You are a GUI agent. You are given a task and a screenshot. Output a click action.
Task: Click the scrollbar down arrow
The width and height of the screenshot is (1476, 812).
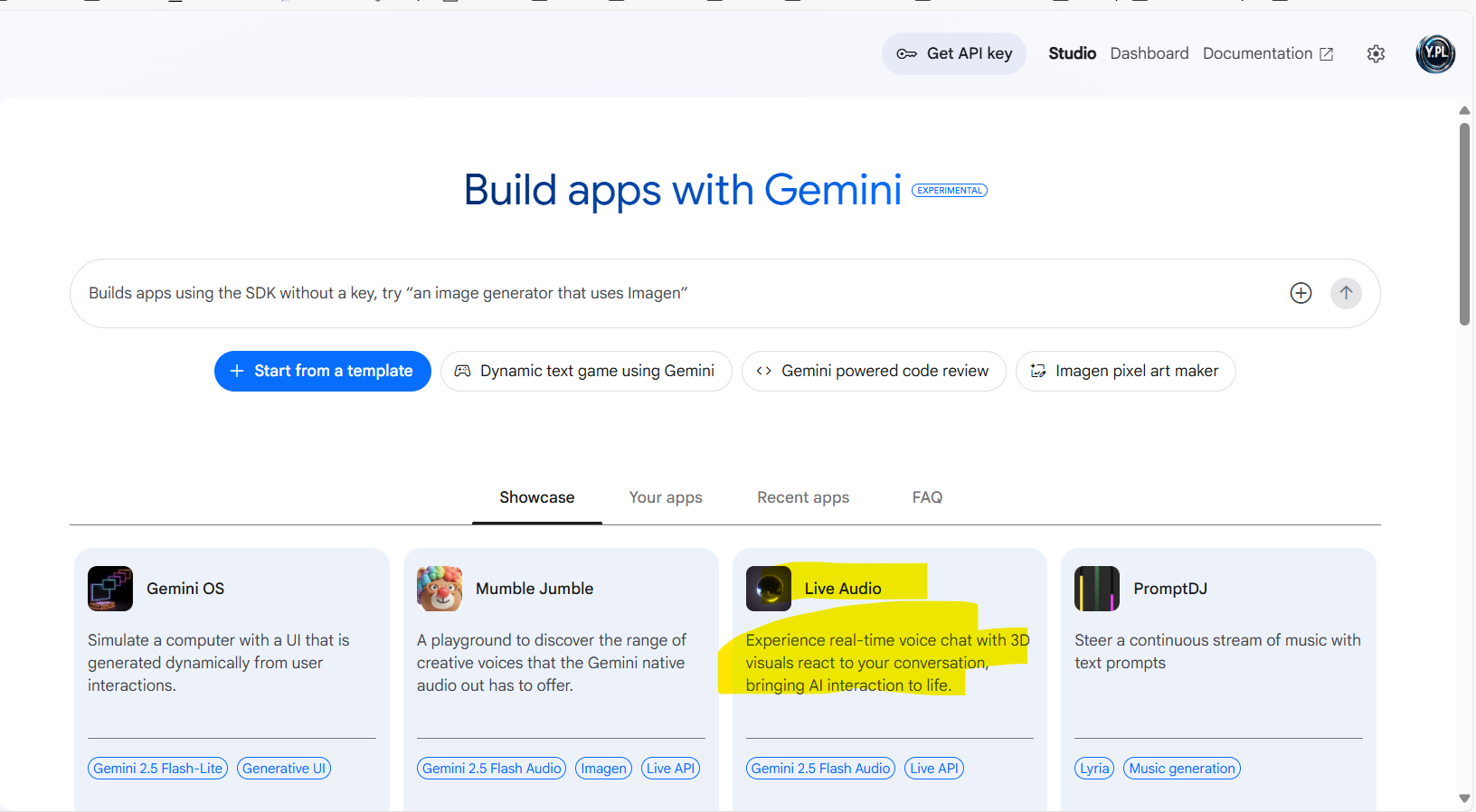(x=1464, y=798)
